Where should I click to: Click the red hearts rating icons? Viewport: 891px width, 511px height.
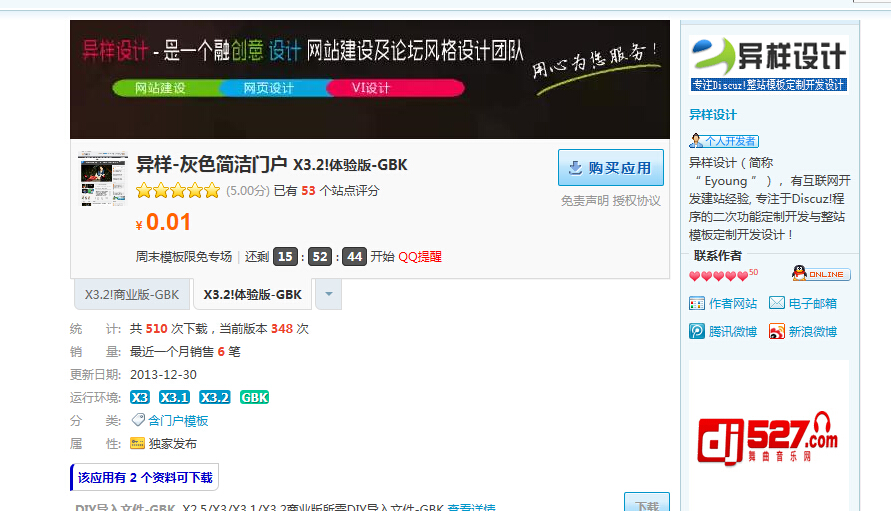click(x=719, y=276)
